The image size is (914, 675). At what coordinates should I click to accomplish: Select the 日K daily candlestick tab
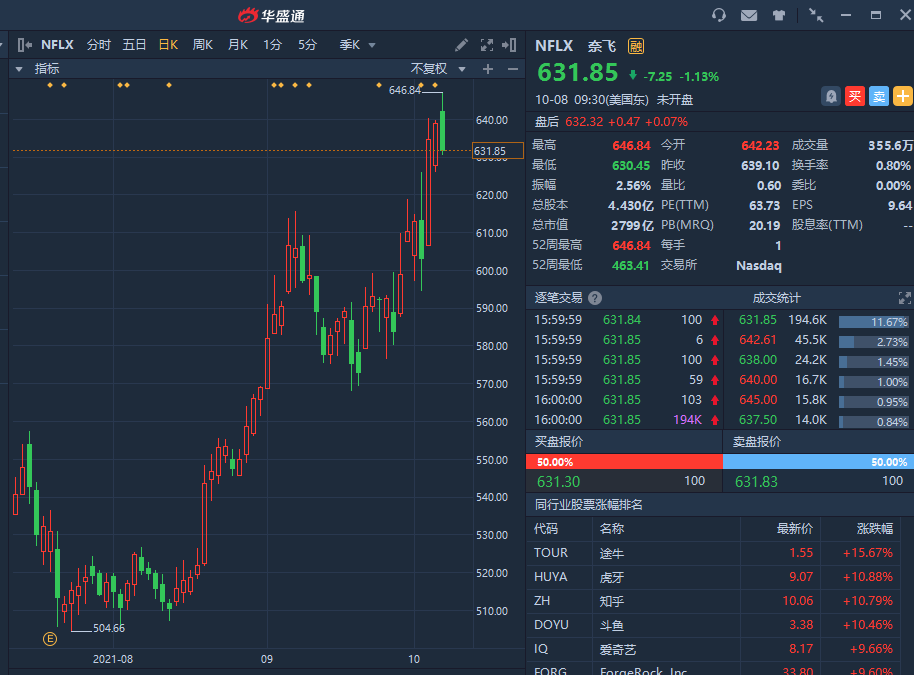point(168,45)
